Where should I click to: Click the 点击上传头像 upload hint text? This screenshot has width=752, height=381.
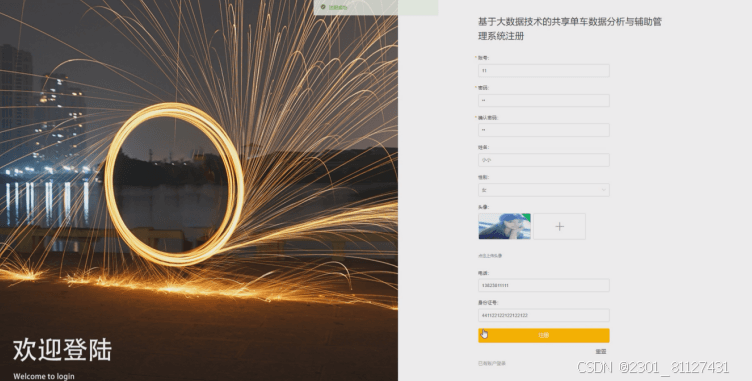click(490, 256)
